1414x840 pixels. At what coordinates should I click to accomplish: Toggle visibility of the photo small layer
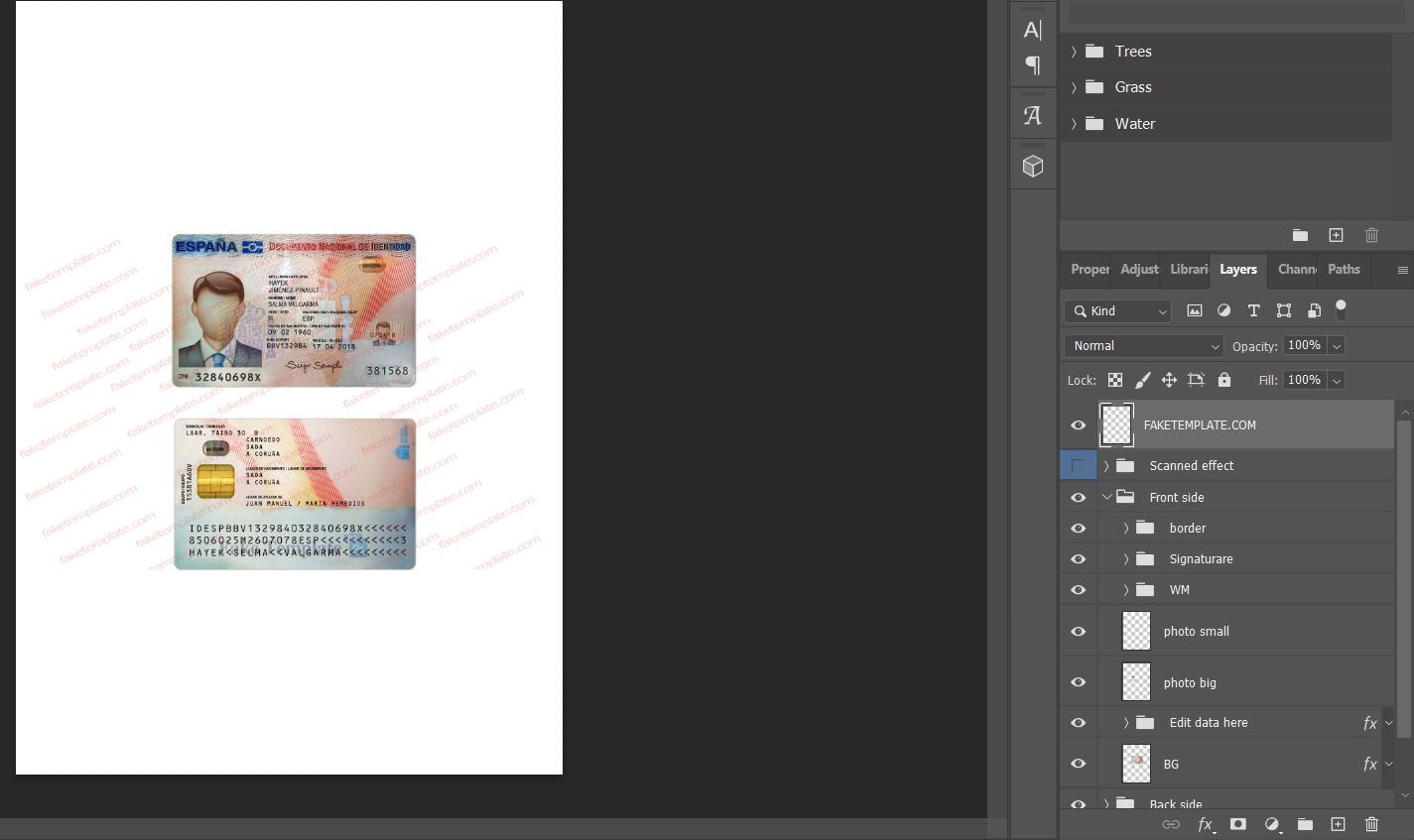1078,631
